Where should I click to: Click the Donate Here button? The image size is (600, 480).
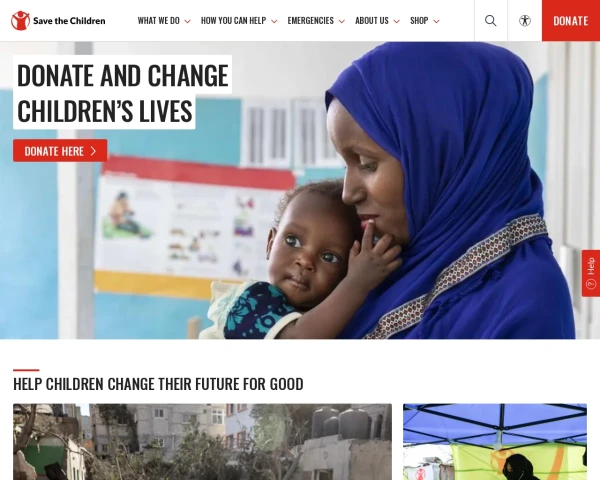(x=60, y=151)
